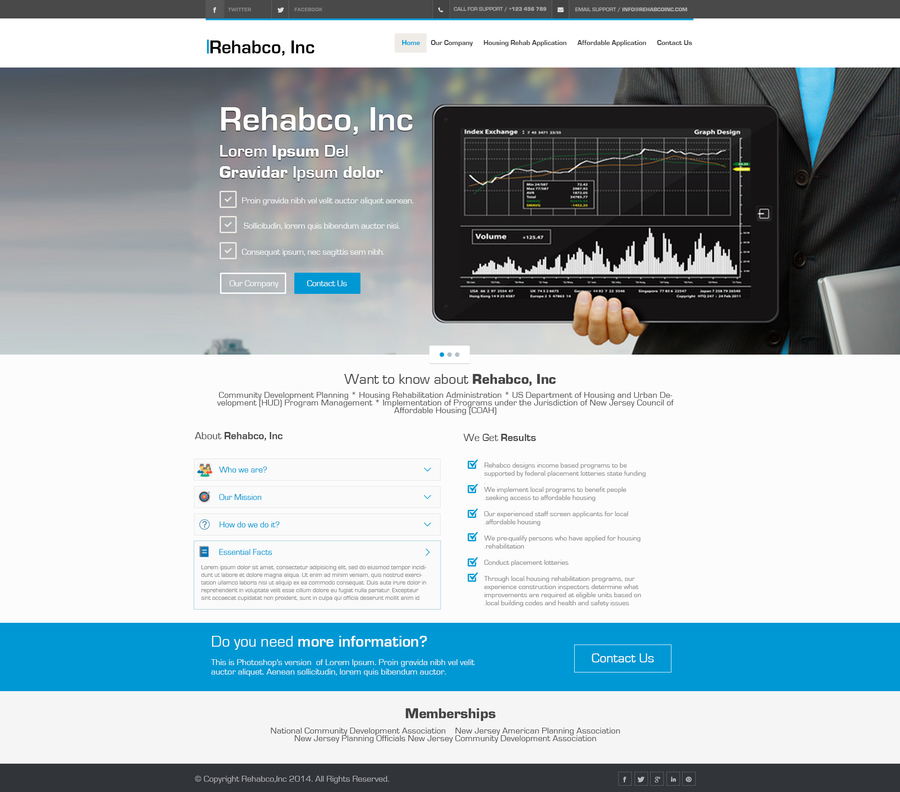Open the 'Our Company' button in the banner
The image size is (900, 792).
[253, 283]
